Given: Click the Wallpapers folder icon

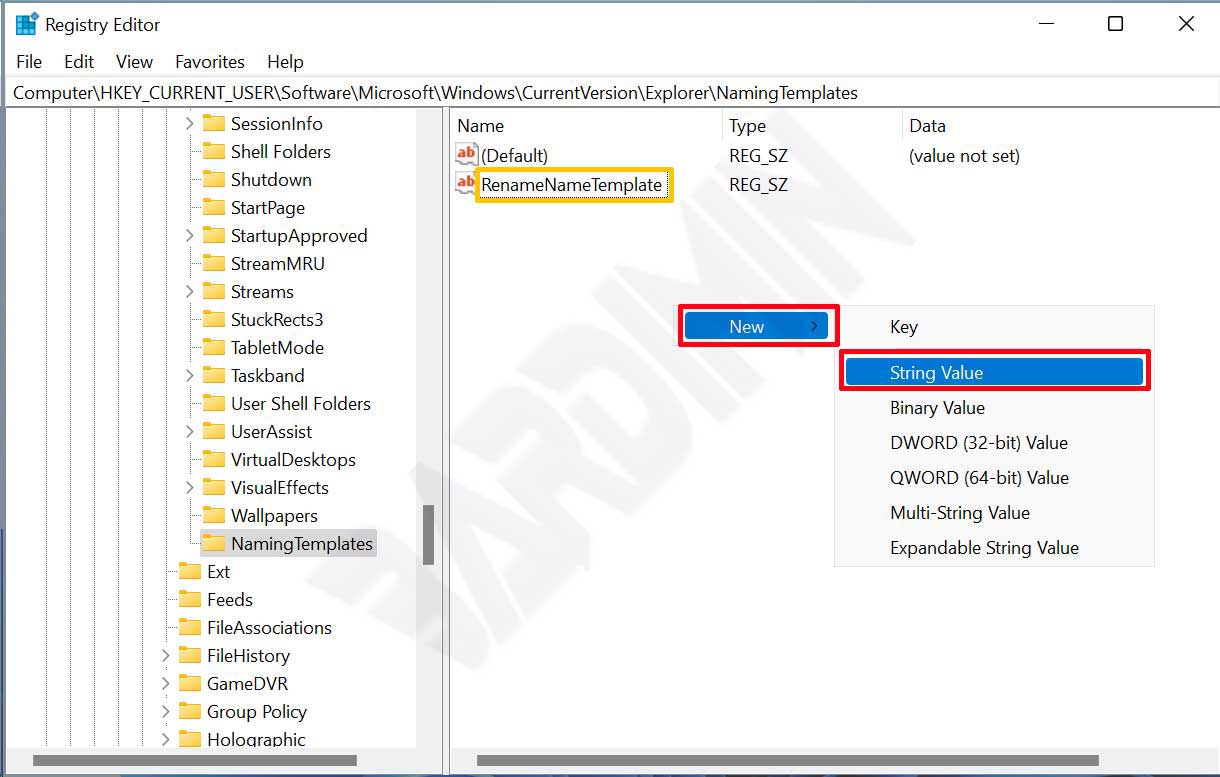Looking at the screenshot, I should pyautogui.click(x=213, y=516).
